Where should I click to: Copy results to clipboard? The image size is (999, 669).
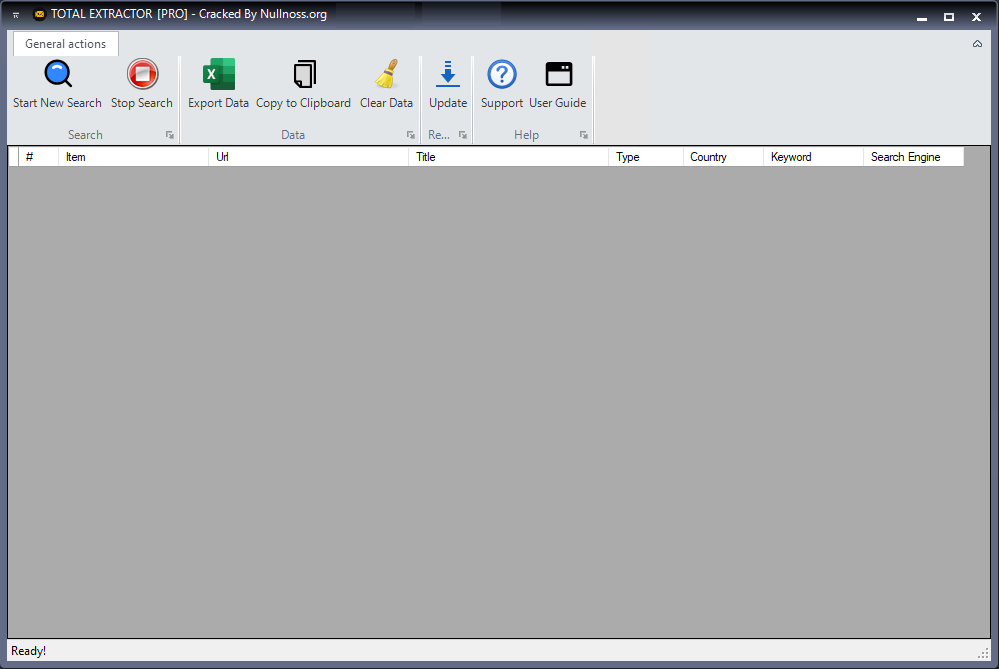click(303, 84)
